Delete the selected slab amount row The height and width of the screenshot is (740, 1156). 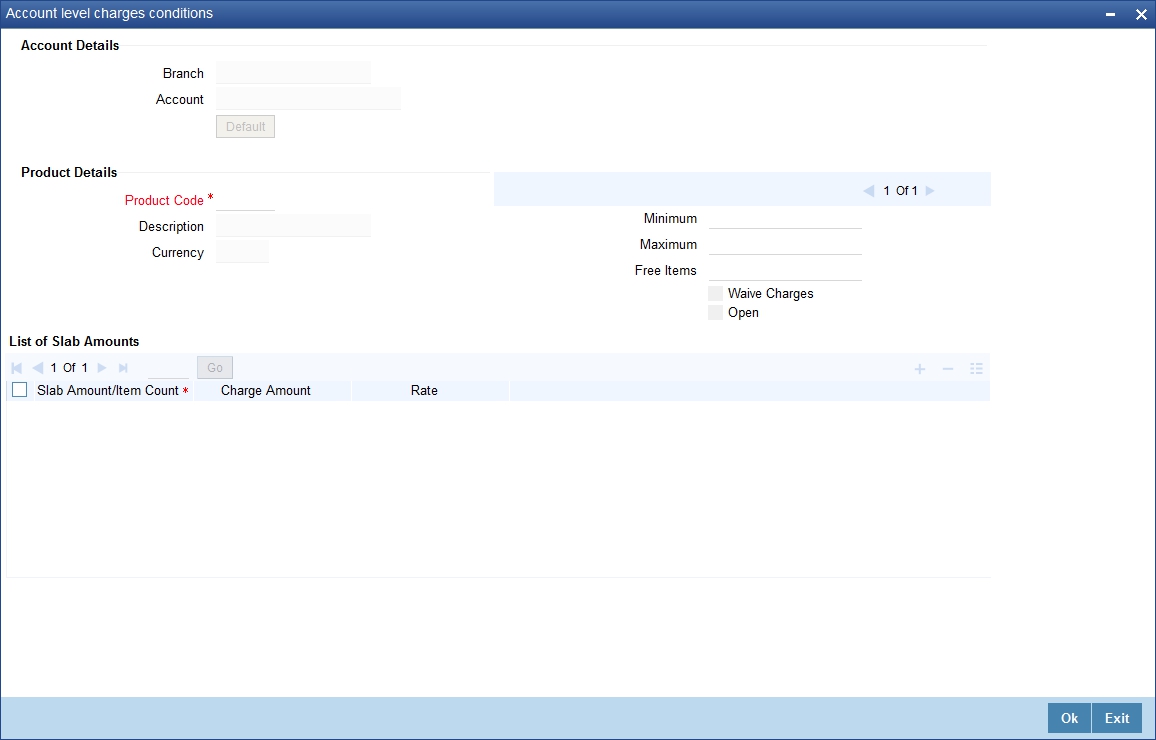[x=948, y=369]
